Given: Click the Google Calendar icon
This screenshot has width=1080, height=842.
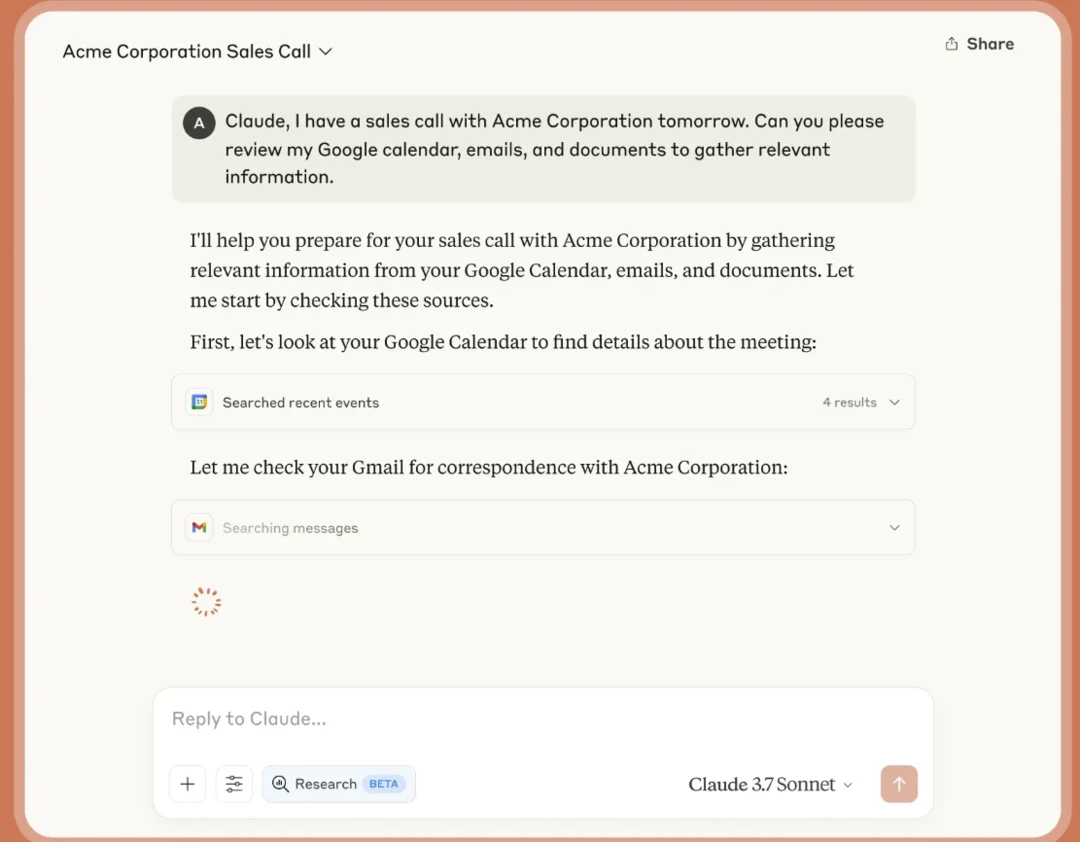Looking at the screenshot, I should pyautogui.click(x=199, y=402).
